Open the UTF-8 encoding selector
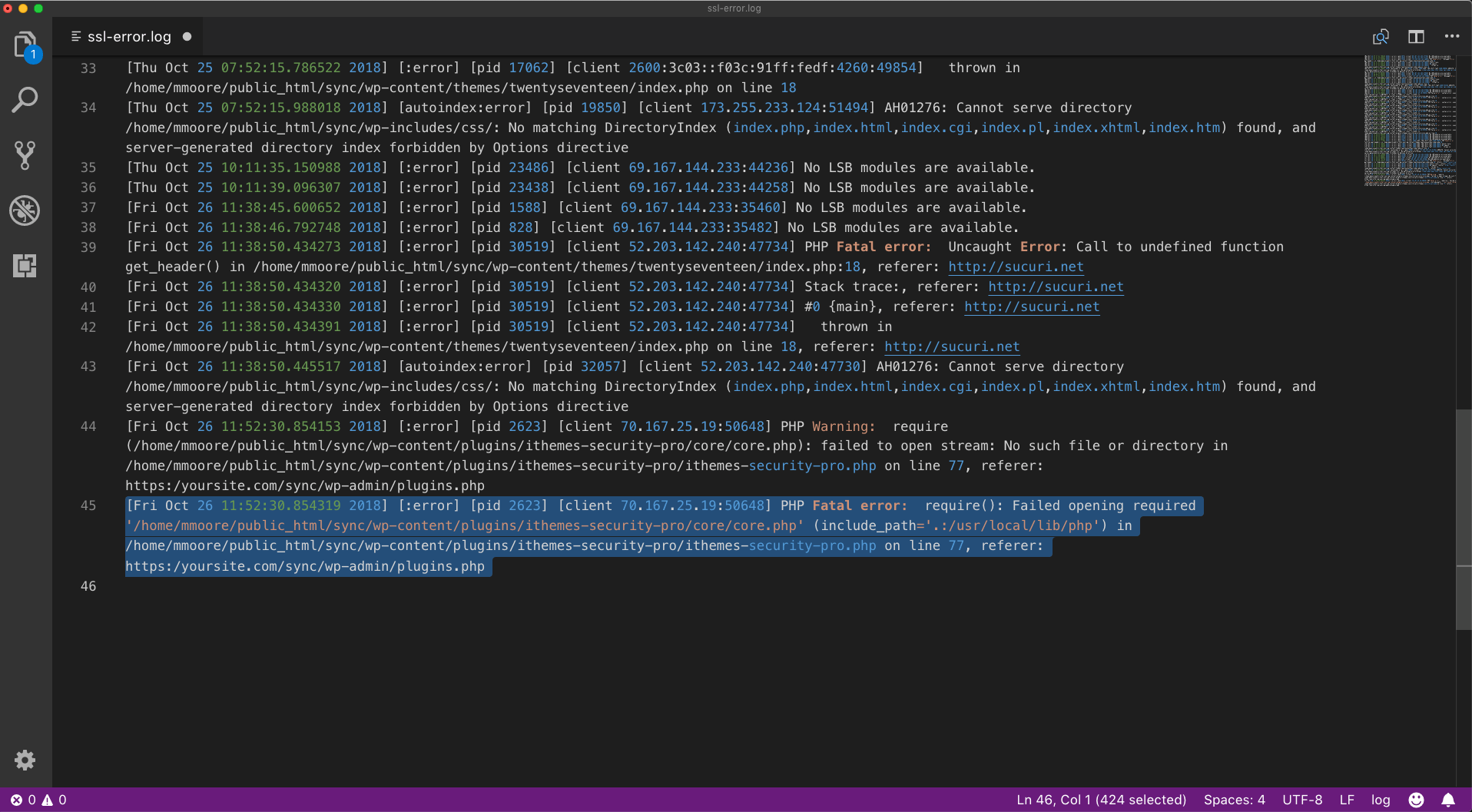The width and height of the screenshot is (1472, 812). tap(1301, 800)
